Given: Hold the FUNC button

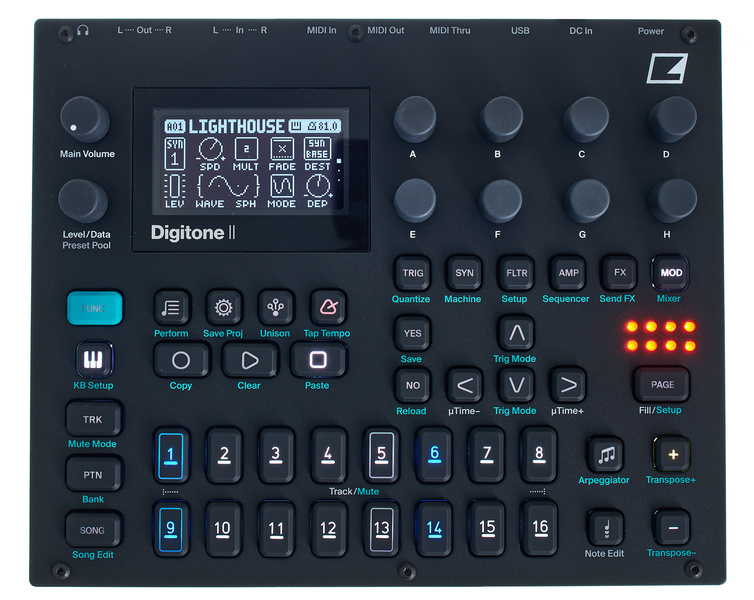Looking at the screenshot, I should coord(94,308).
